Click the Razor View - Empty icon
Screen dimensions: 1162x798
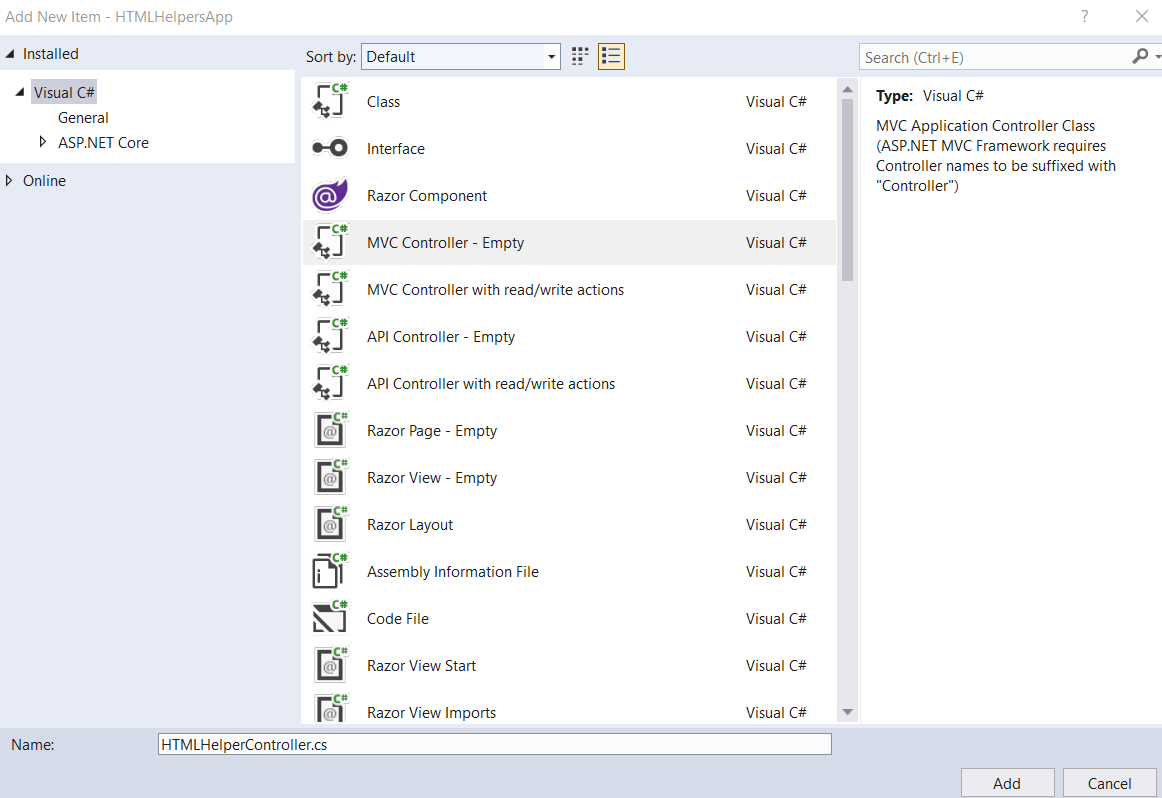[330, 477]
